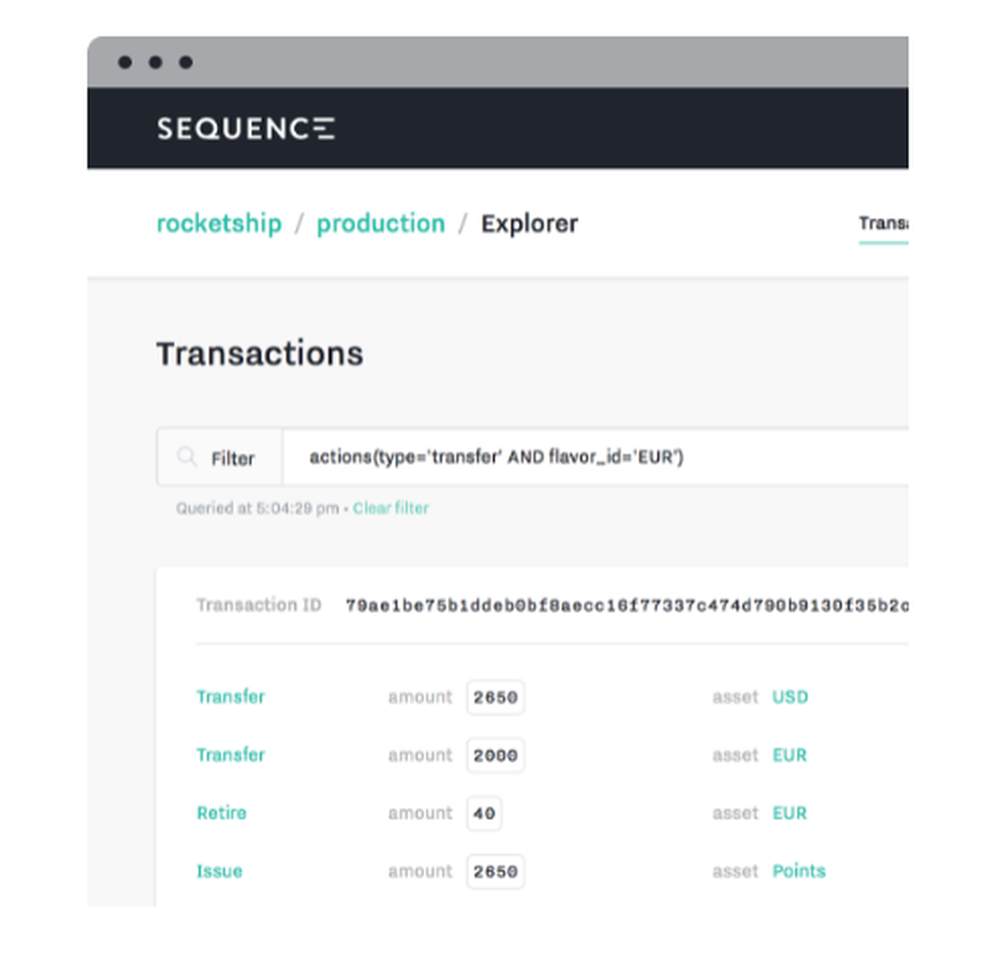Click the first window control dot
The height and width of the screenshot is (959, 1000).
pyautogui.click(x=125, y=62)
